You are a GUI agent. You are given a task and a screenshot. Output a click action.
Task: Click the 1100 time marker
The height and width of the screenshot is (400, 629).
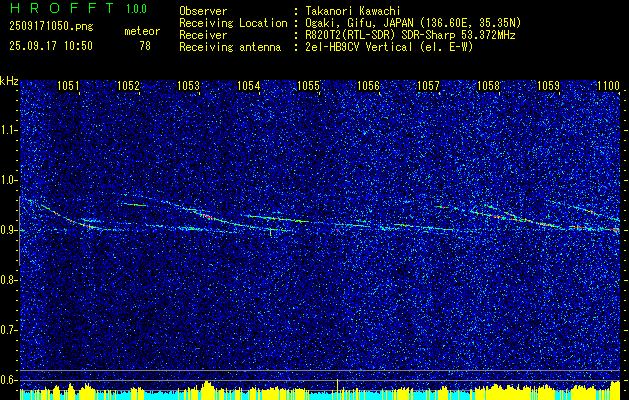tap(609, 85)
